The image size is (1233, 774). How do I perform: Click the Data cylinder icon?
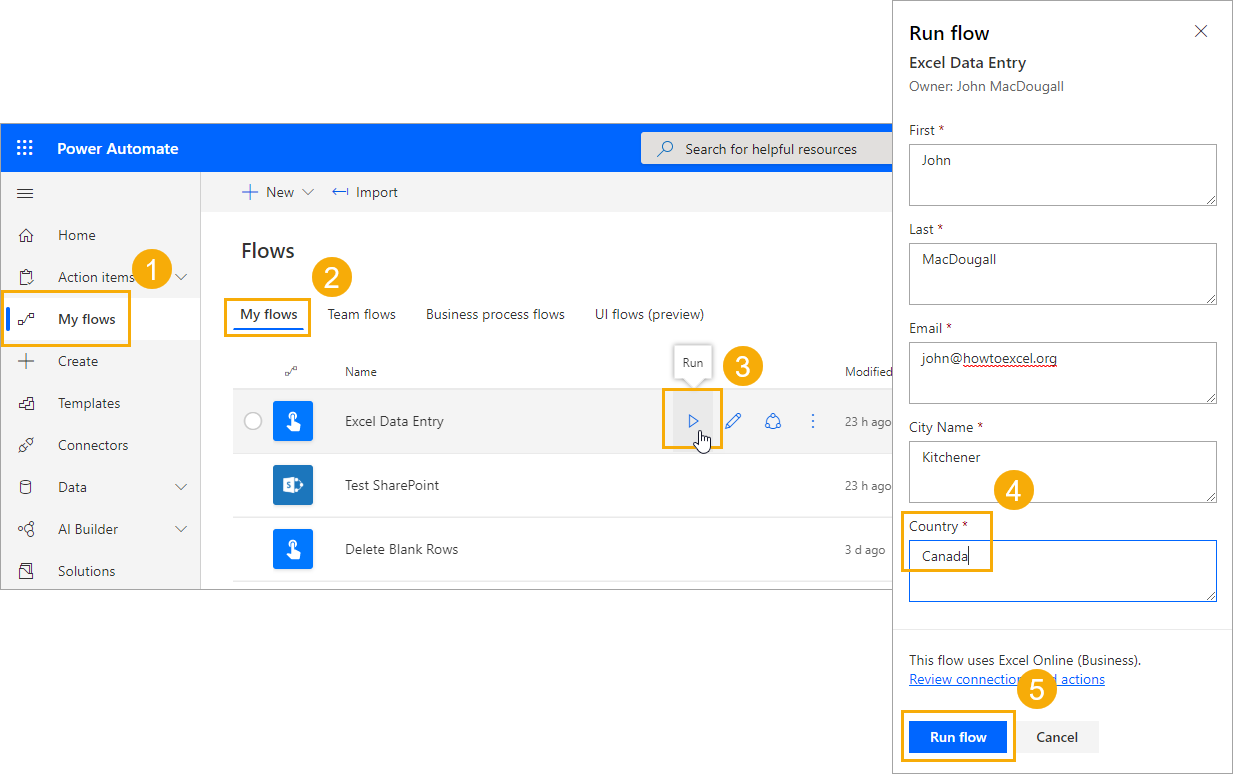tap(26, 487)
